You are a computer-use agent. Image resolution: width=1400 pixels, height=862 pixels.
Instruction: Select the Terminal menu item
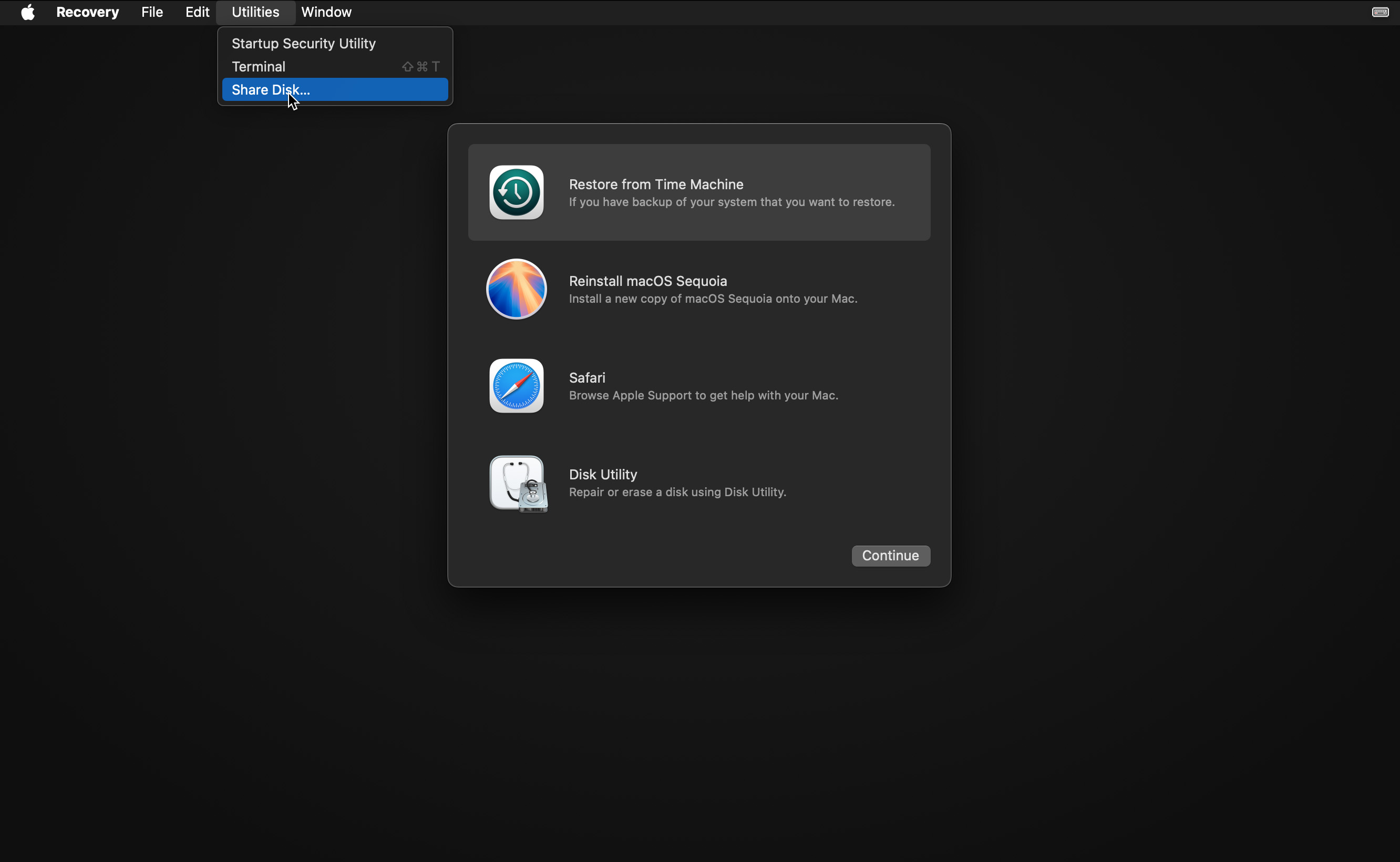click(x=258, y=66)
